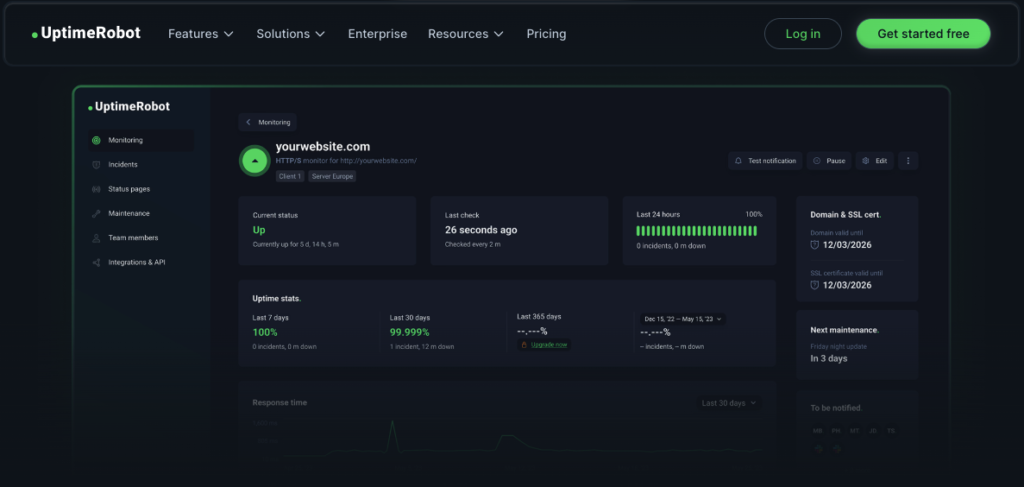Click the Last 24 hours uptime bar
This screenshot has width=1024, height=487.
[x=696, y=230]
